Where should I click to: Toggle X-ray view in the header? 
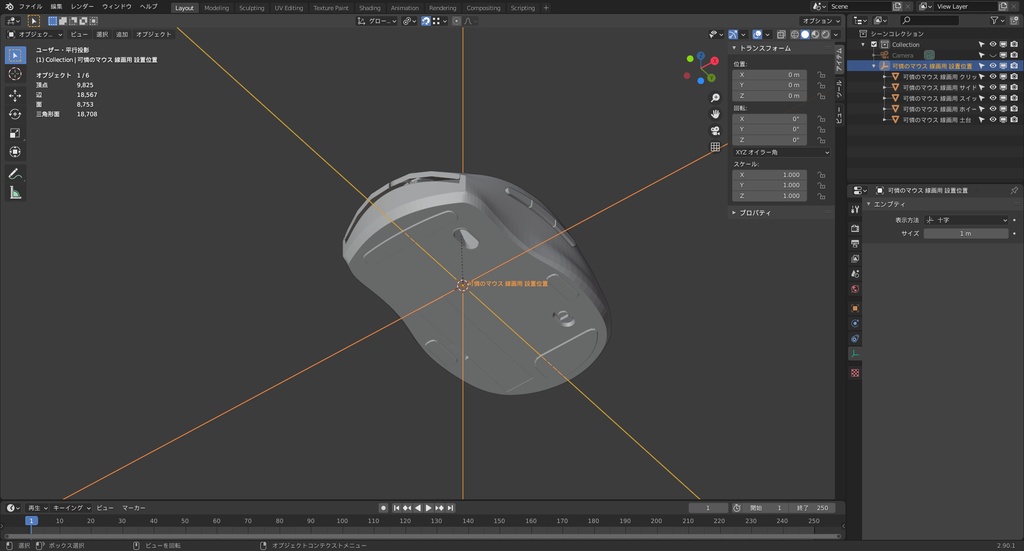[781, 35]
